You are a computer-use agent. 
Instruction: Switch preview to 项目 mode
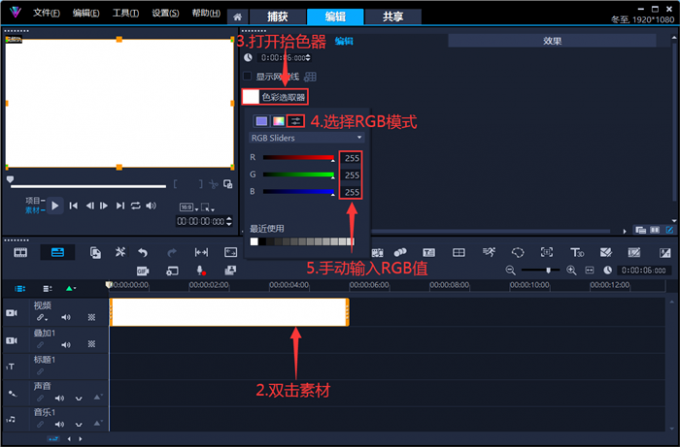(x=35, y=200)
